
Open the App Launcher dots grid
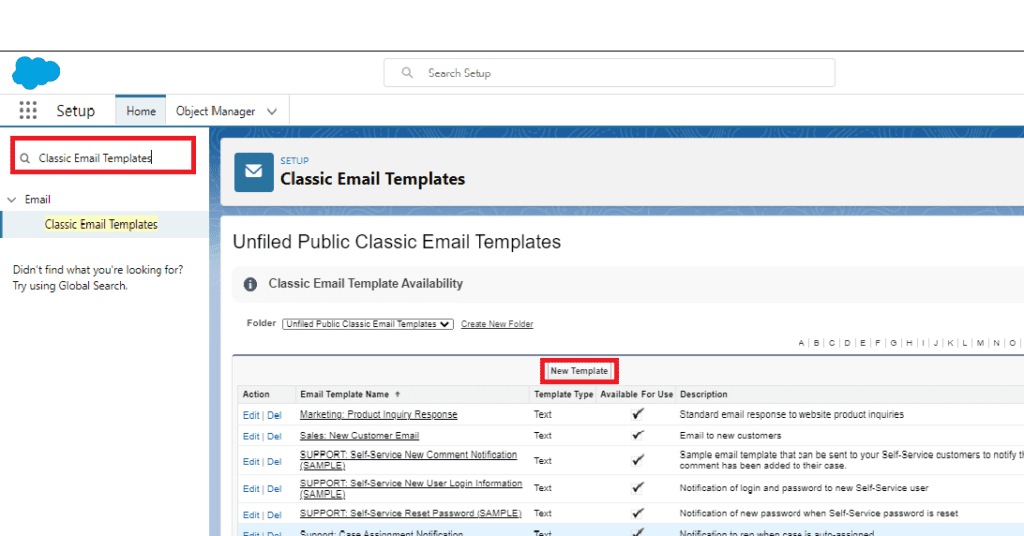coord(28,110)
